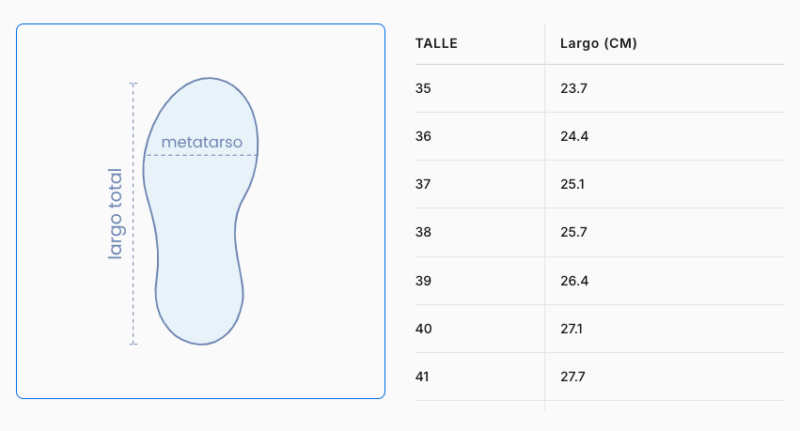Click the 23.7 length value
Image resolution: width=800 pixels, height=431 pixels.
[573, 88]
